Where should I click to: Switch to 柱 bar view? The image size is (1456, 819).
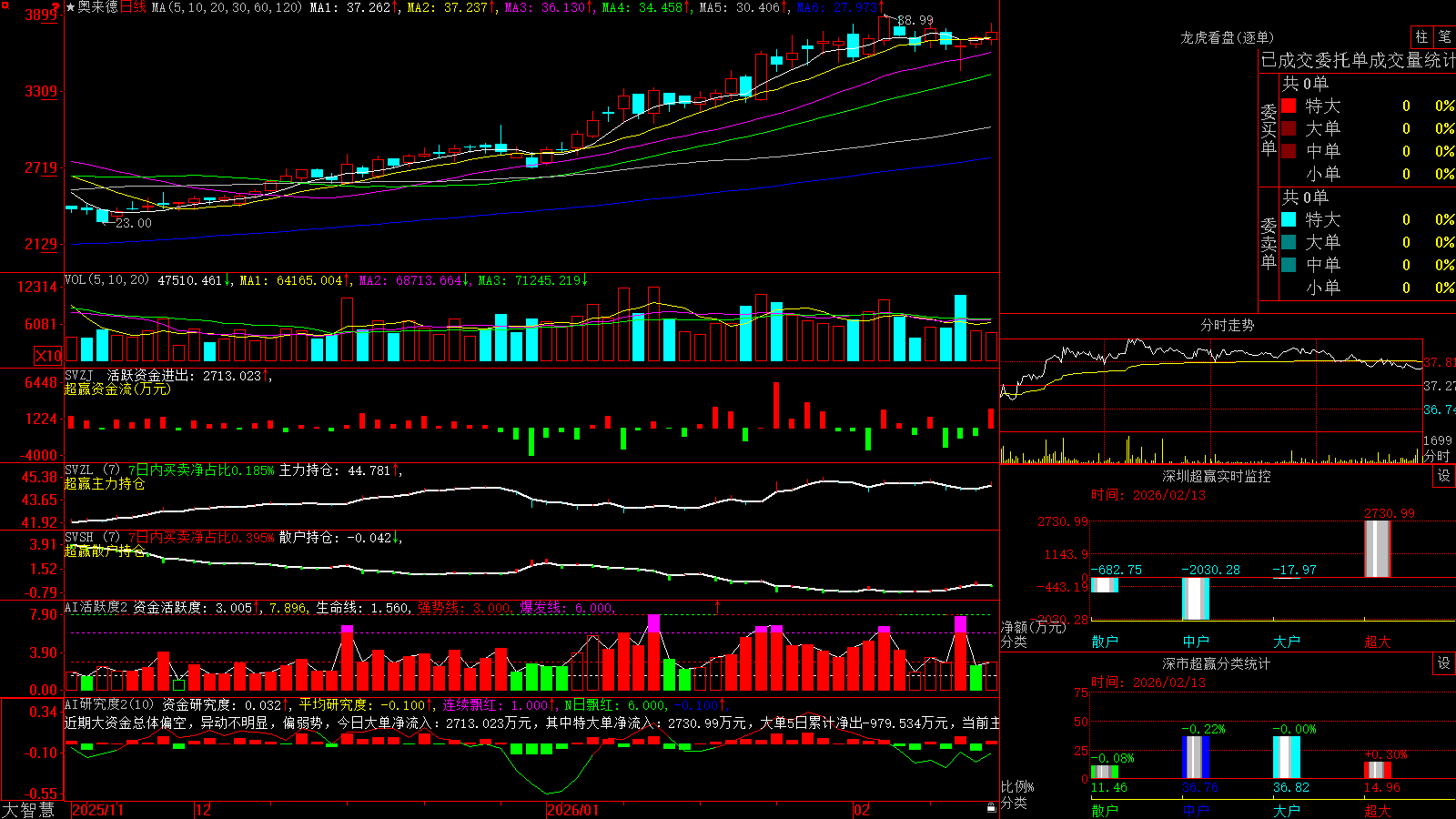pos(1421,36)
